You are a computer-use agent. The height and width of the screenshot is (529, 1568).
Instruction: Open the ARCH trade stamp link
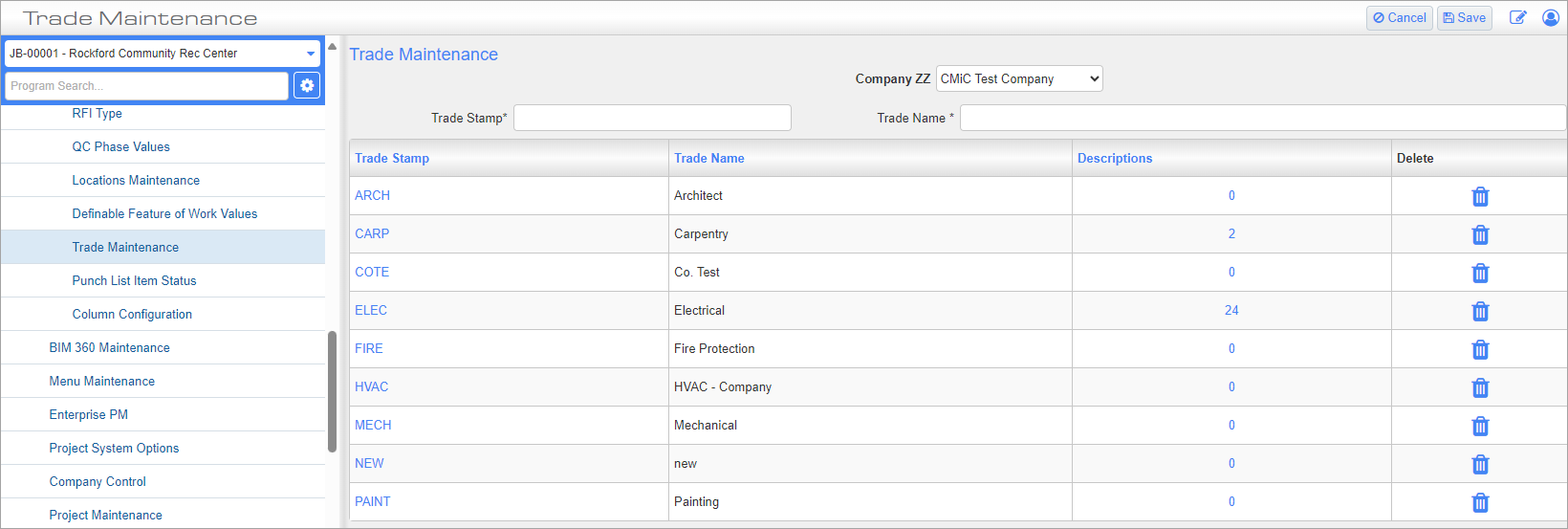pyautogui.click(x=372, y=195)
